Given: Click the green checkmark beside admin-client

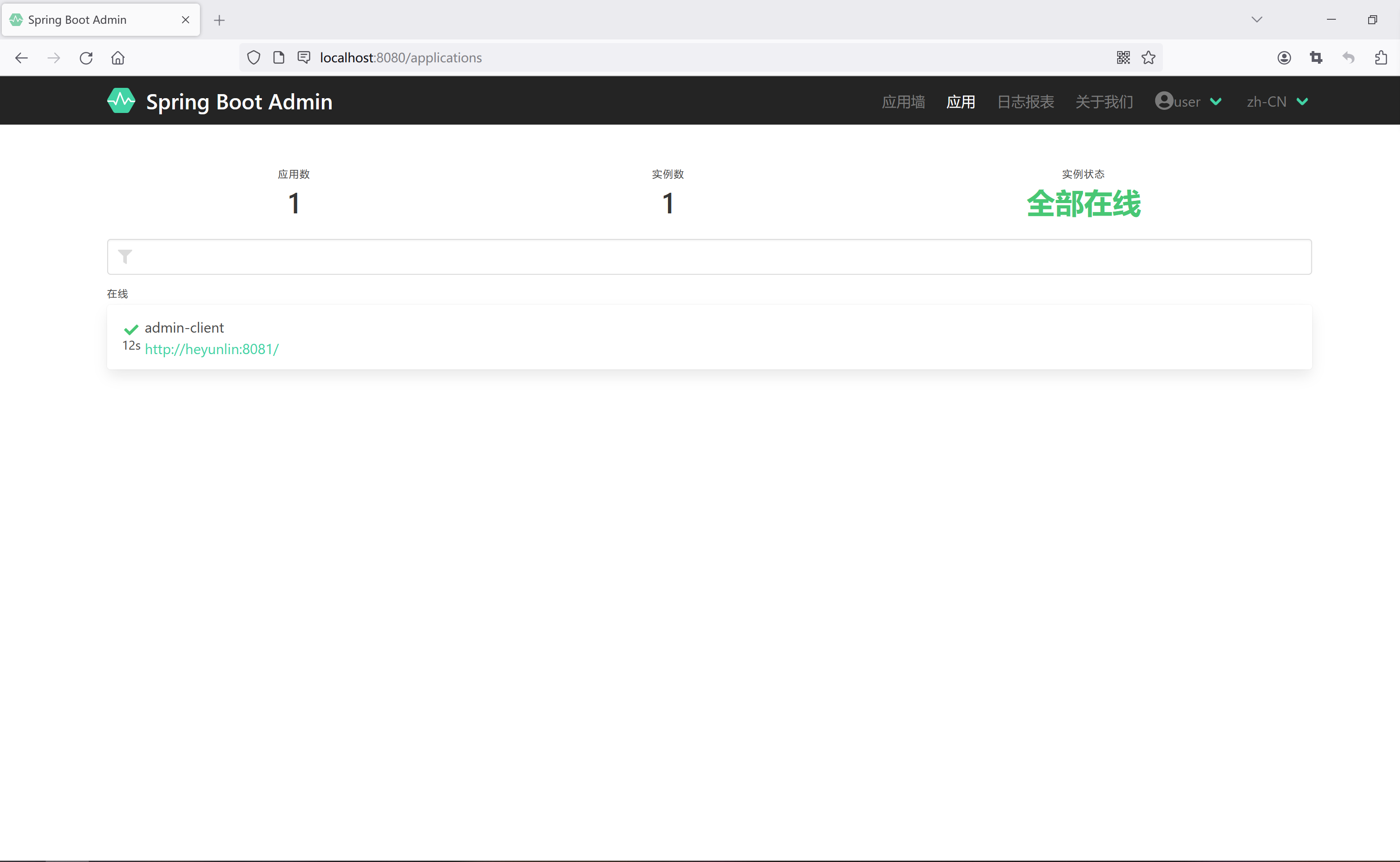Looking at the screenshot, I should click(x=130, y=329).
